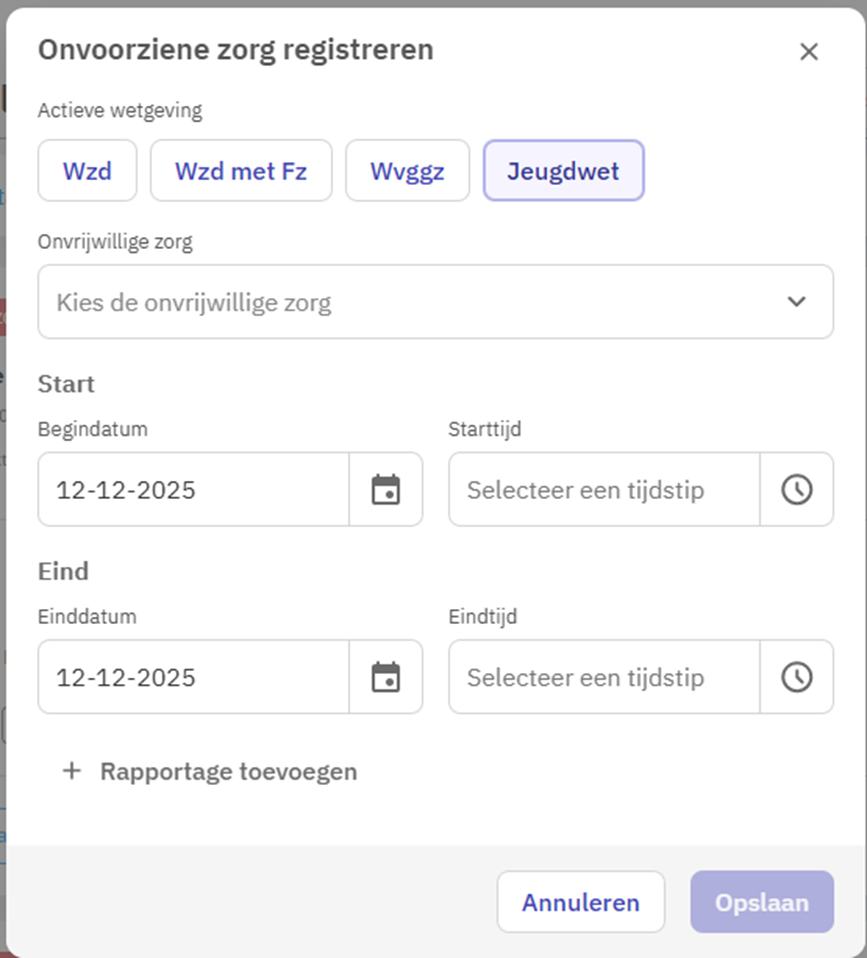Click the Annuleren button
The image size is (867, 958).
580,902
